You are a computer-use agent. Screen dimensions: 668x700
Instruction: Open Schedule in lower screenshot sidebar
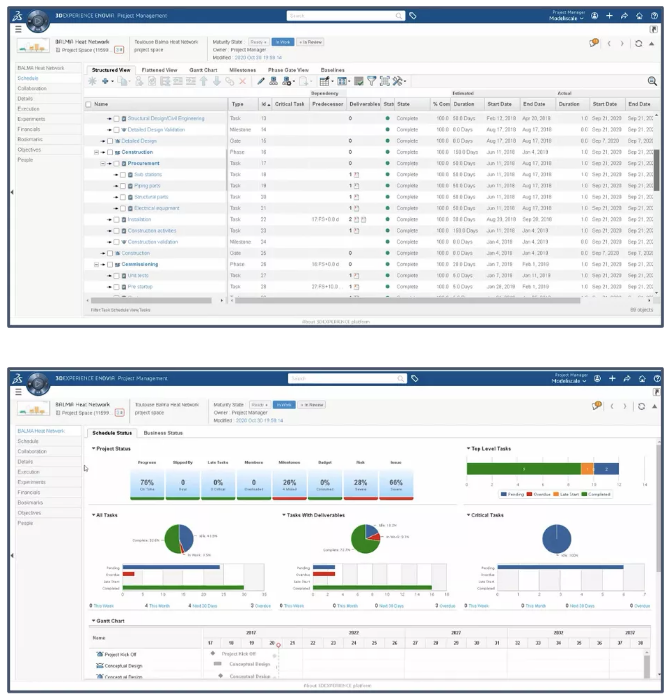point(28,441)
